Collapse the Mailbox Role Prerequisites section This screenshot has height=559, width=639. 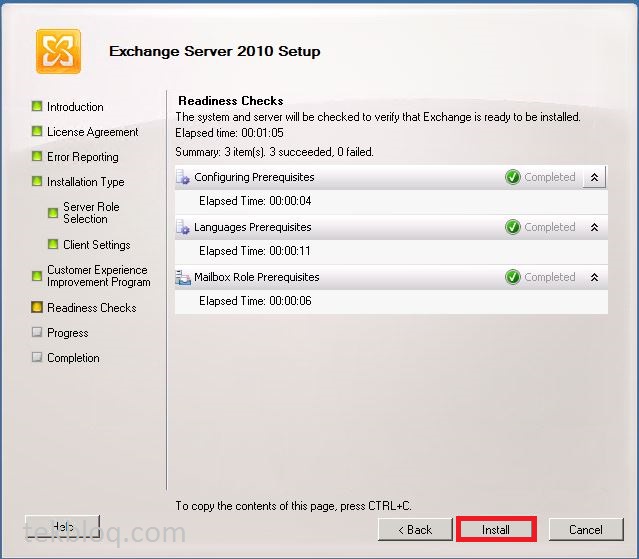pos(594,277)
